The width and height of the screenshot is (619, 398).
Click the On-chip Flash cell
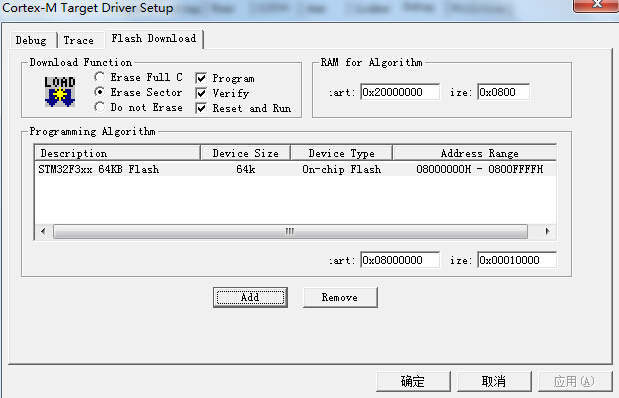pos(341,169)
